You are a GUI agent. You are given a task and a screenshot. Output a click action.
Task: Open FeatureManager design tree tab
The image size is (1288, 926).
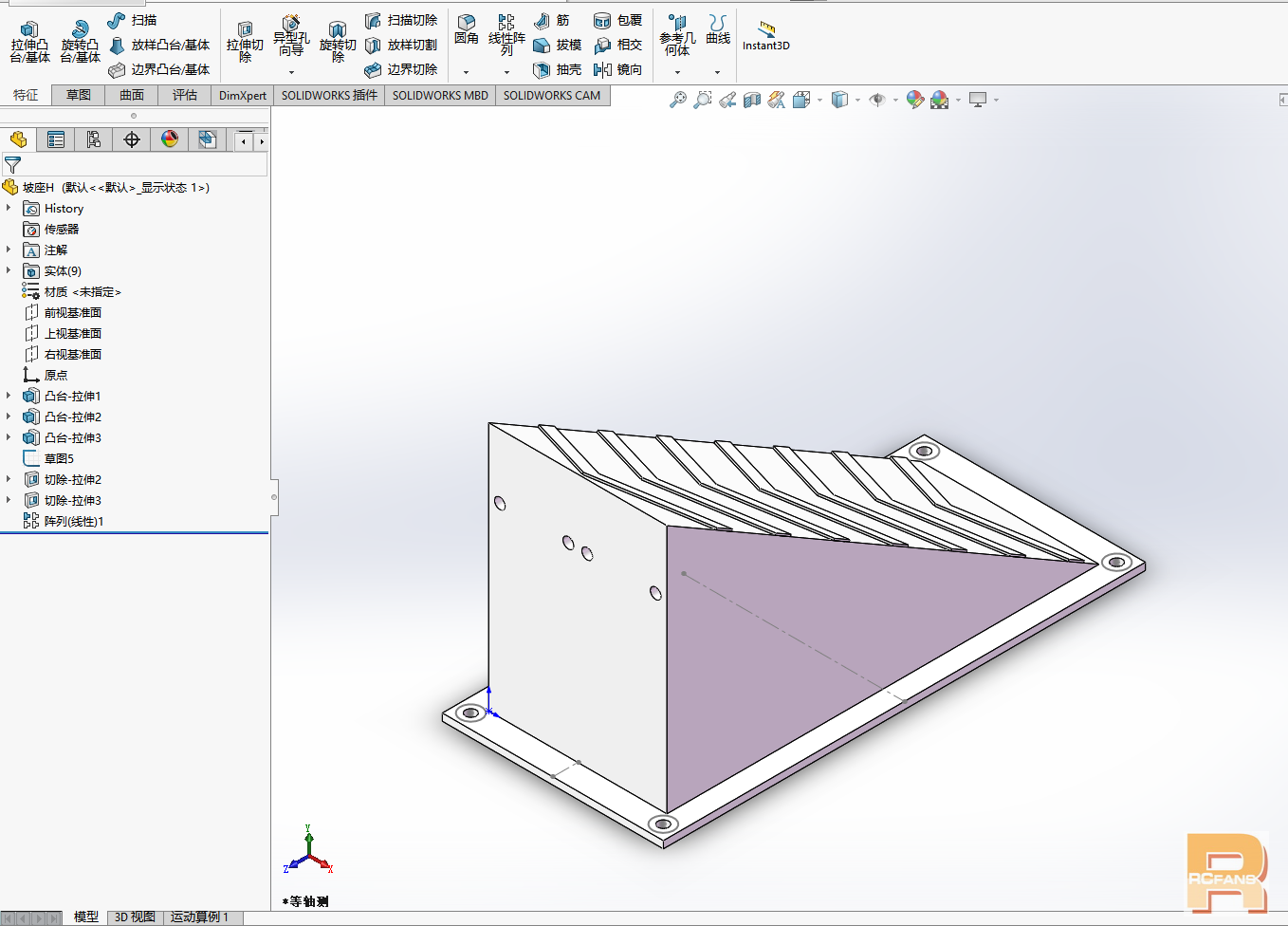click(18, 139)
